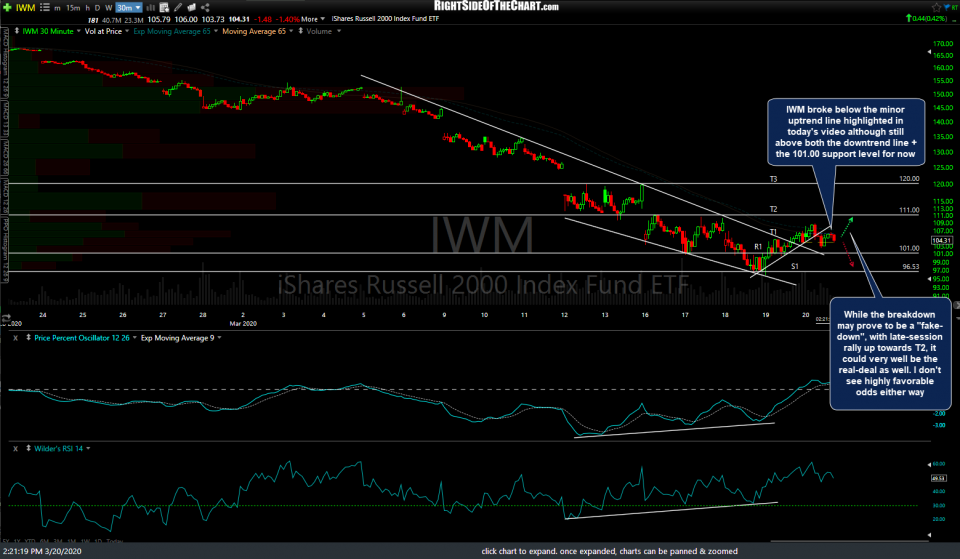This screenshot has height=559, width=960.
Task: Click the -1.40% percent change value
Action: pos(287,20)
